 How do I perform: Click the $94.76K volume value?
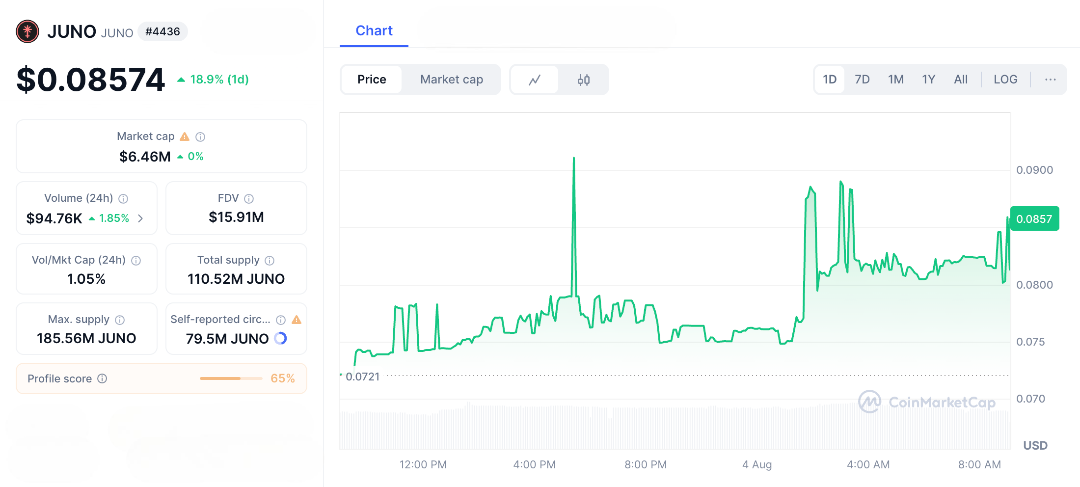coord(54,218)
